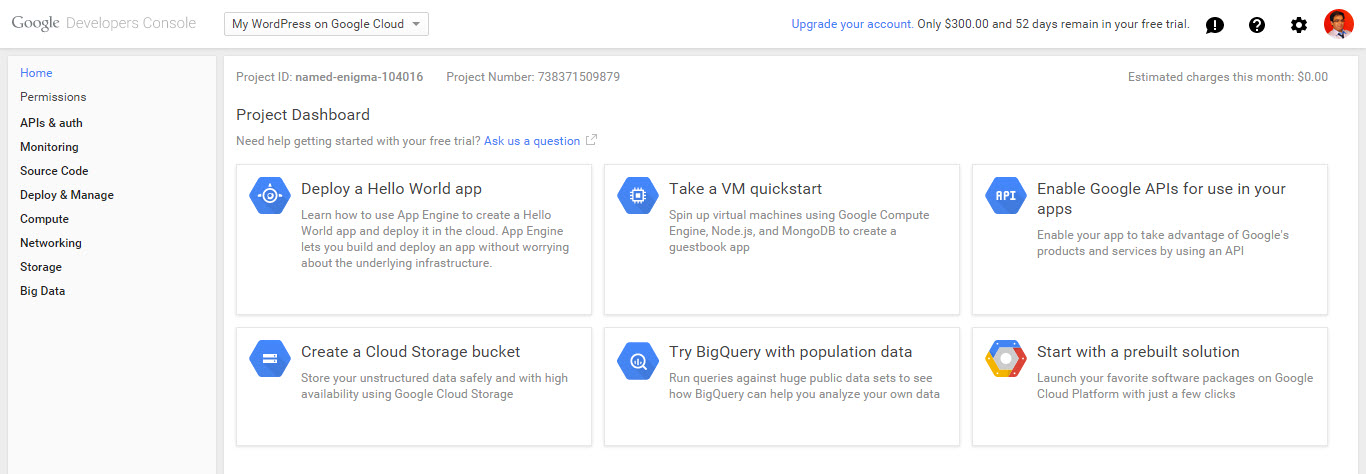The height and width of the screenshot is (474, 1366).
Task: Click the user account avatar
Action: (x=1339, y=24)
